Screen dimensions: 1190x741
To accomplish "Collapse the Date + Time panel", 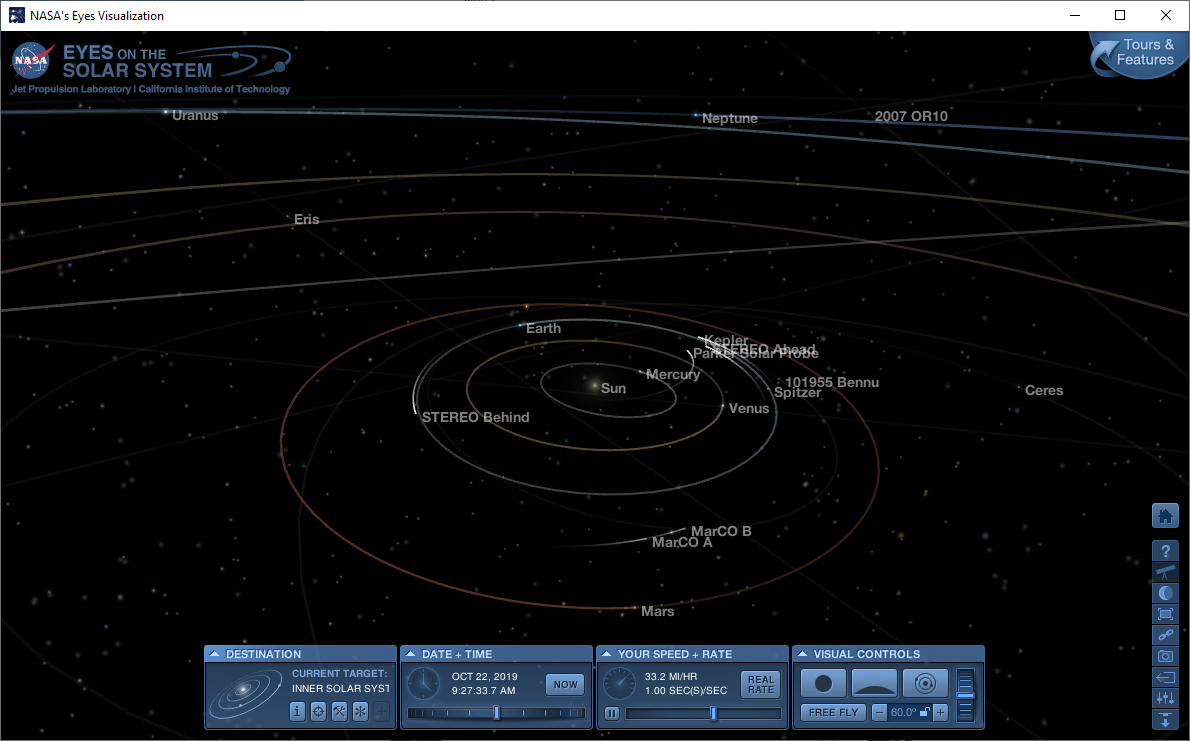I will (x=411, y=654).
